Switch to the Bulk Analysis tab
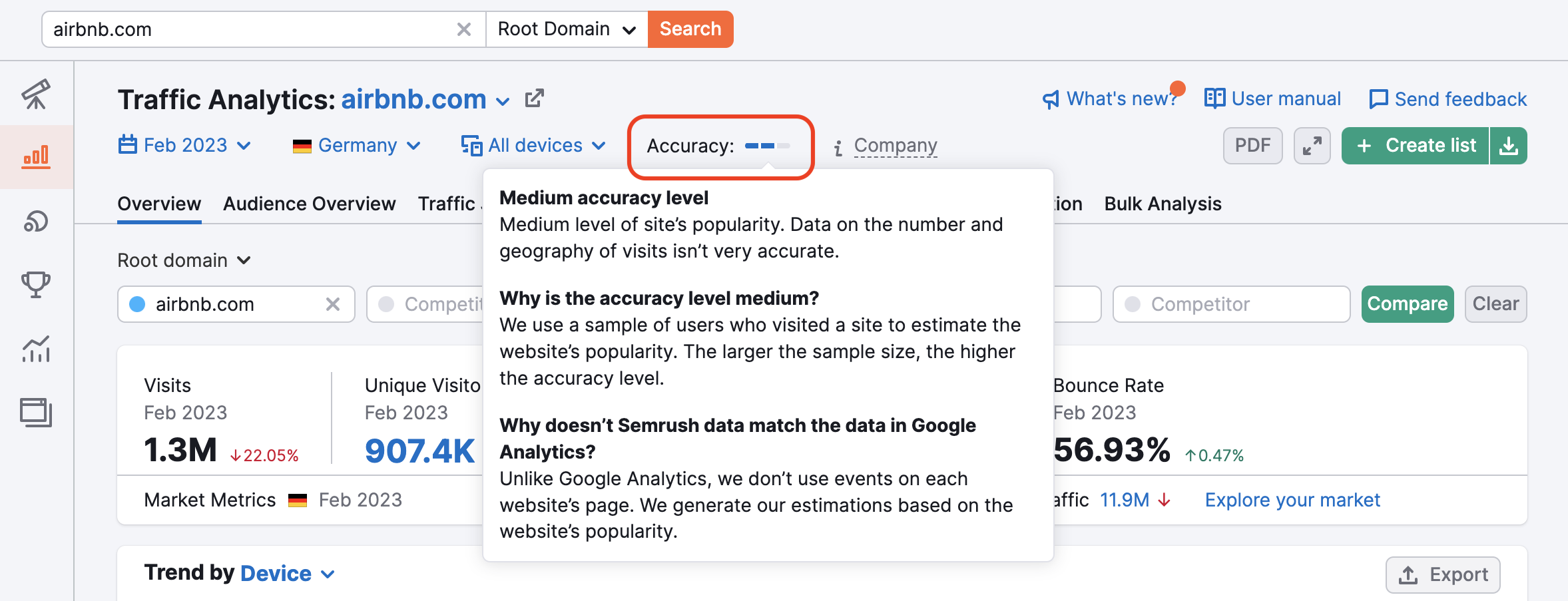This screenshot has width=1568, height=601. (1163, 204)
